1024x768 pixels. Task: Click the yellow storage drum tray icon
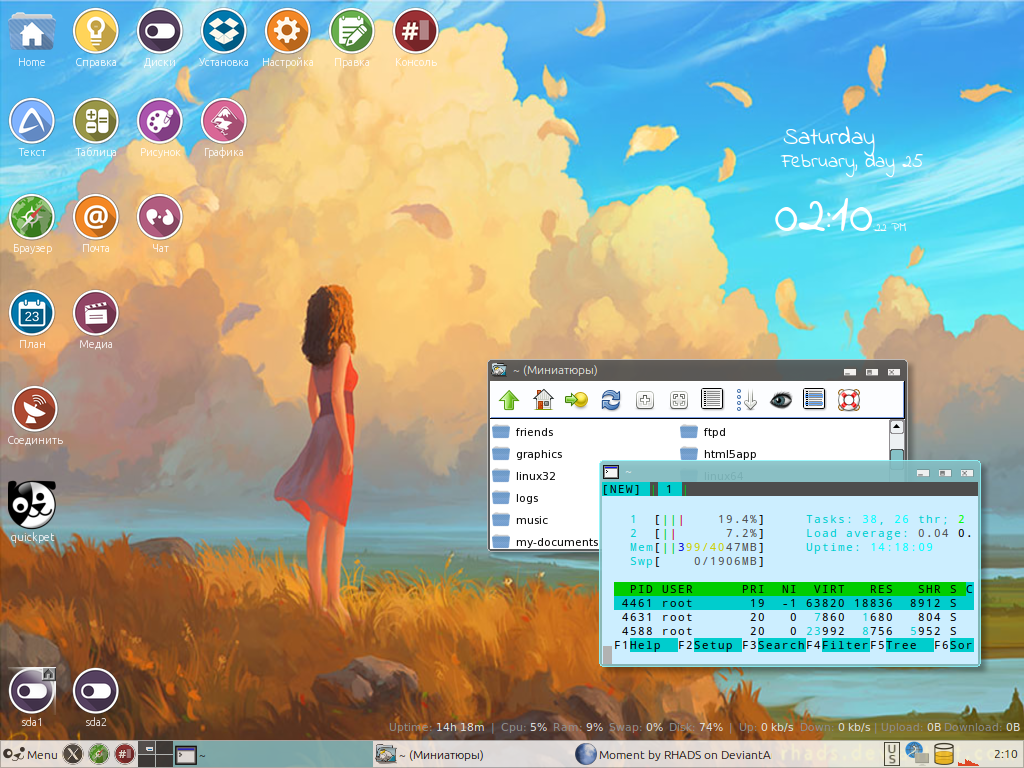click(x=944, y=755)
